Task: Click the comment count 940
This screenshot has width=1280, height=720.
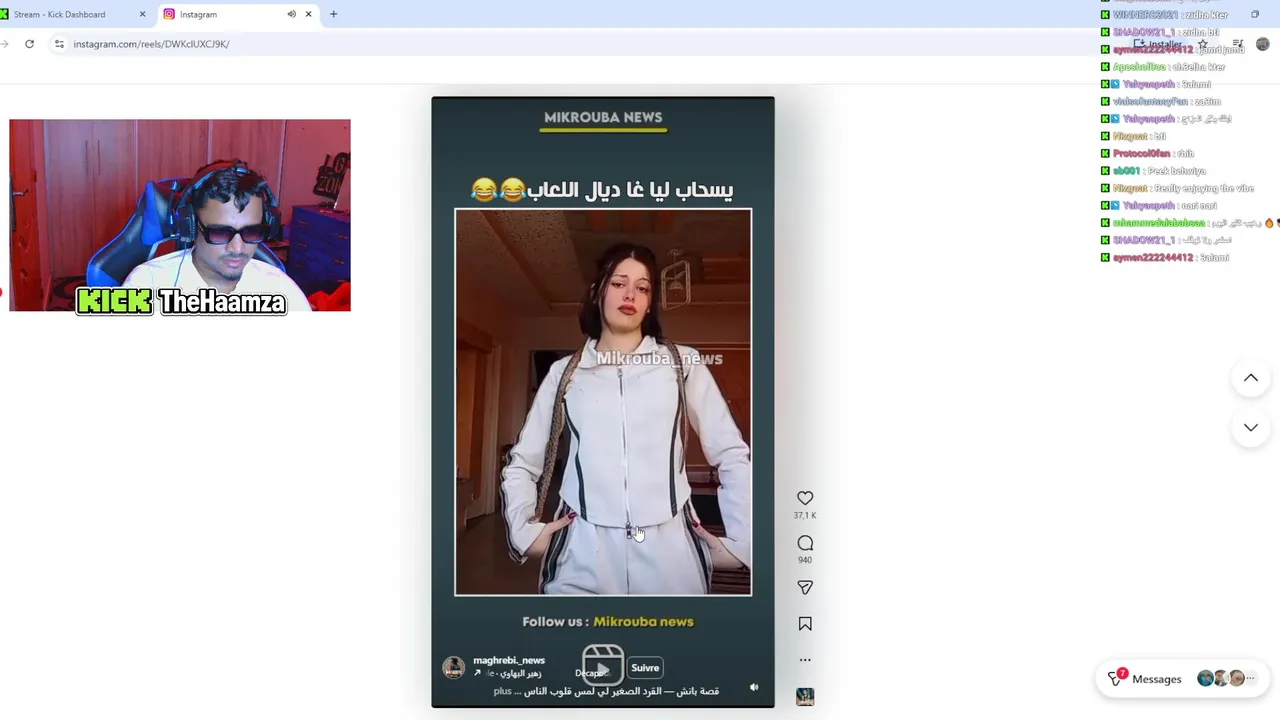Action: 805,560
